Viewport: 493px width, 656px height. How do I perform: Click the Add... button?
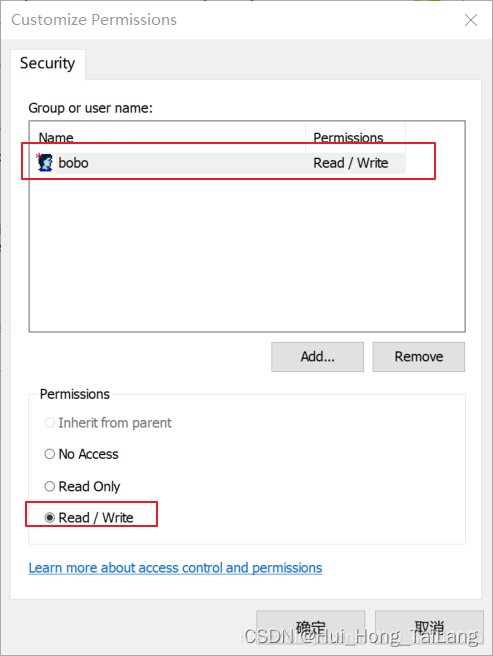(317, 357)
